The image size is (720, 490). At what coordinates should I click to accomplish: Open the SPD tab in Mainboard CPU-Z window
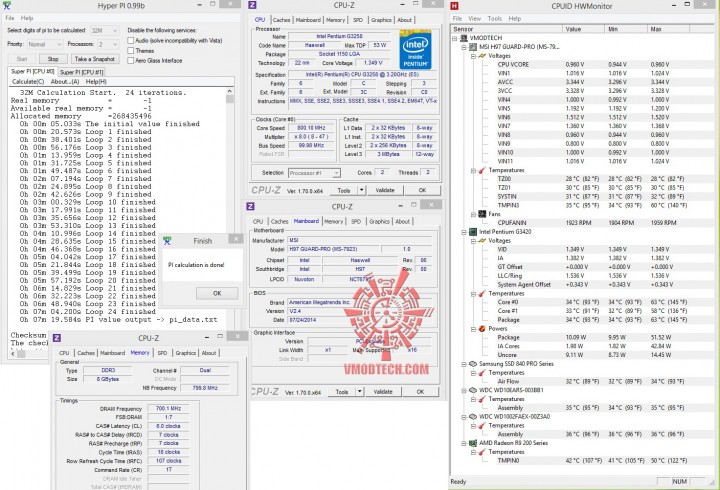point(356,221)
